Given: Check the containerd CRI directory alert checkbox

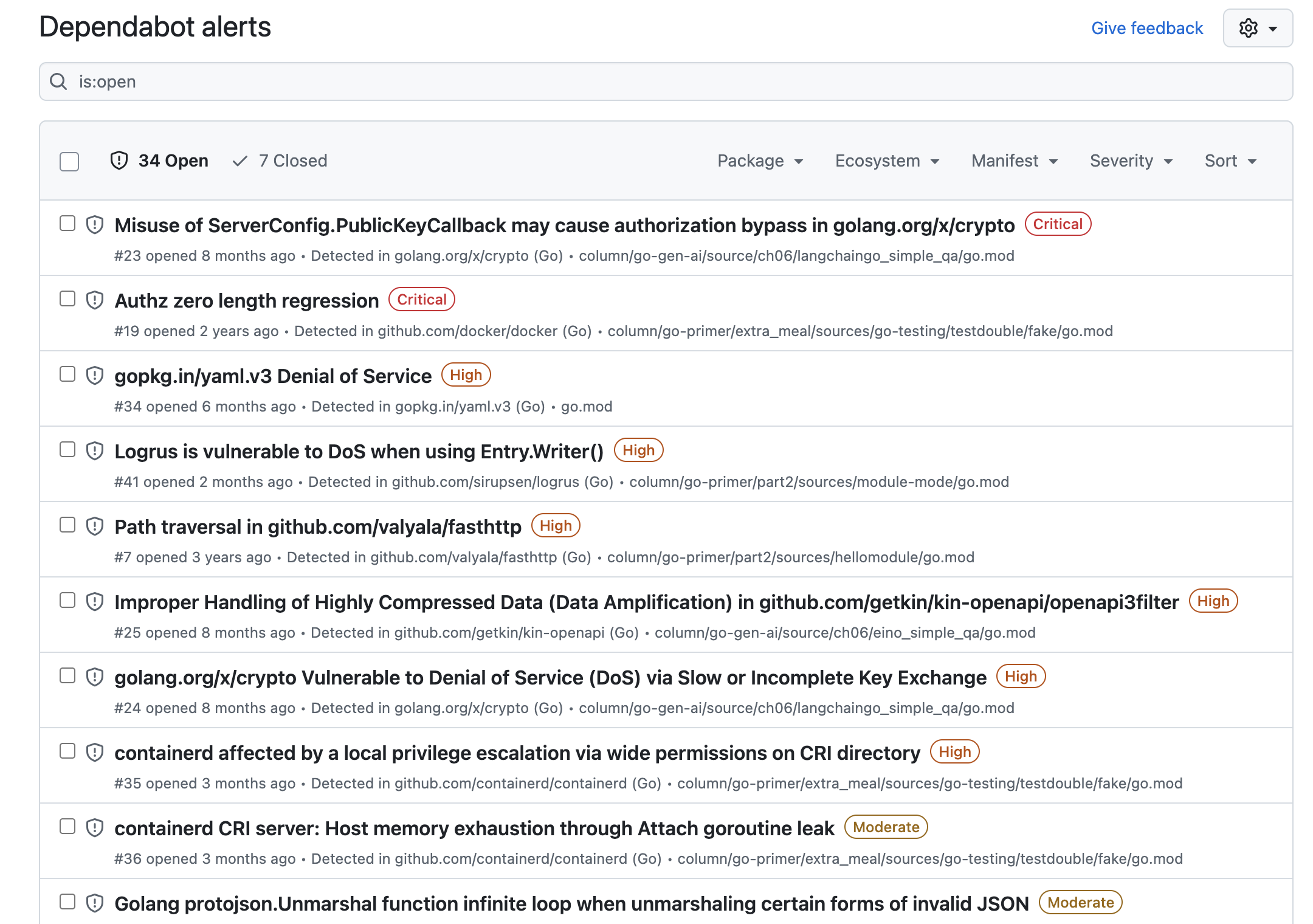Looking at the screenshot, I should tap(67, 751).
